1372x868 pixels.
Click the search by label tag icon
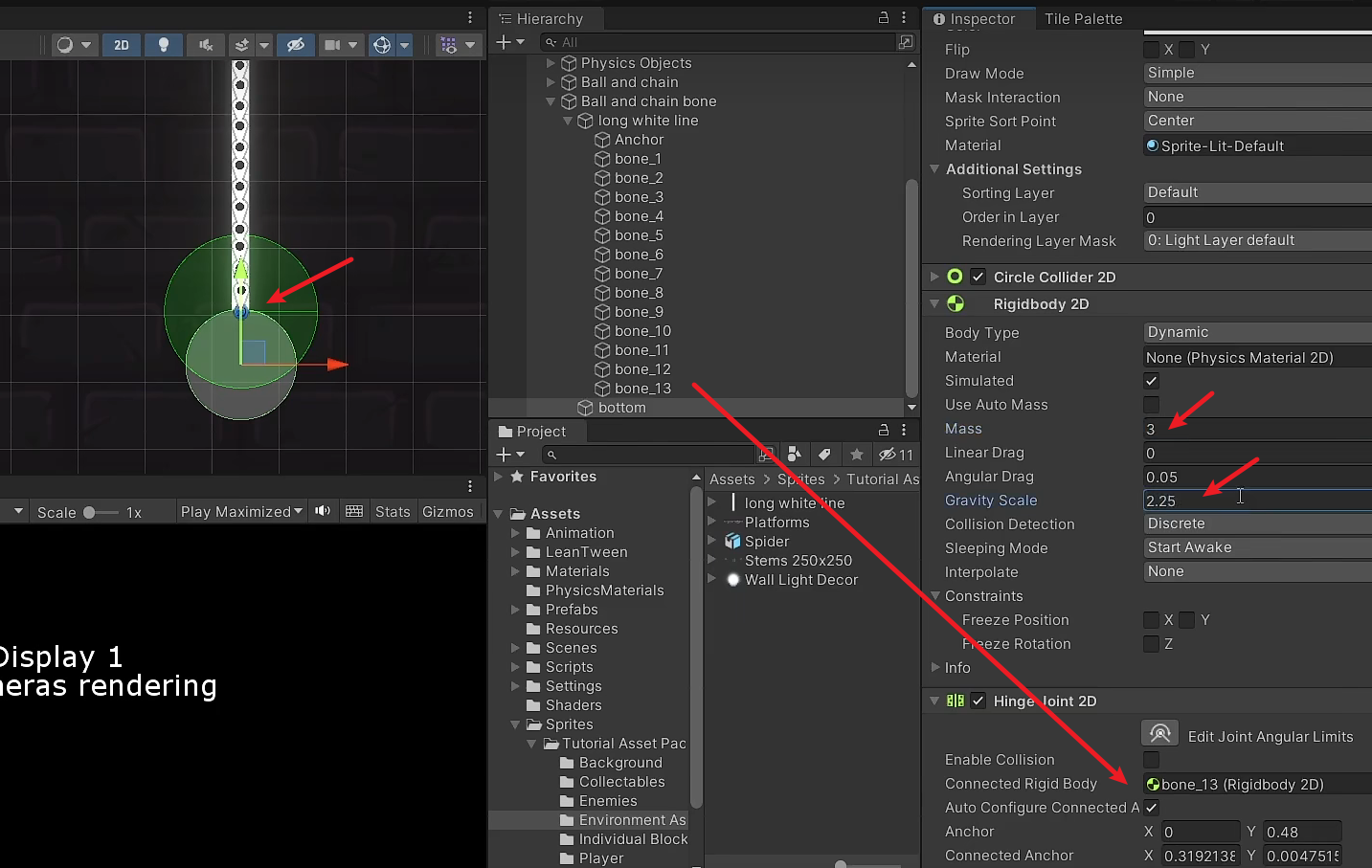(824, 455)
